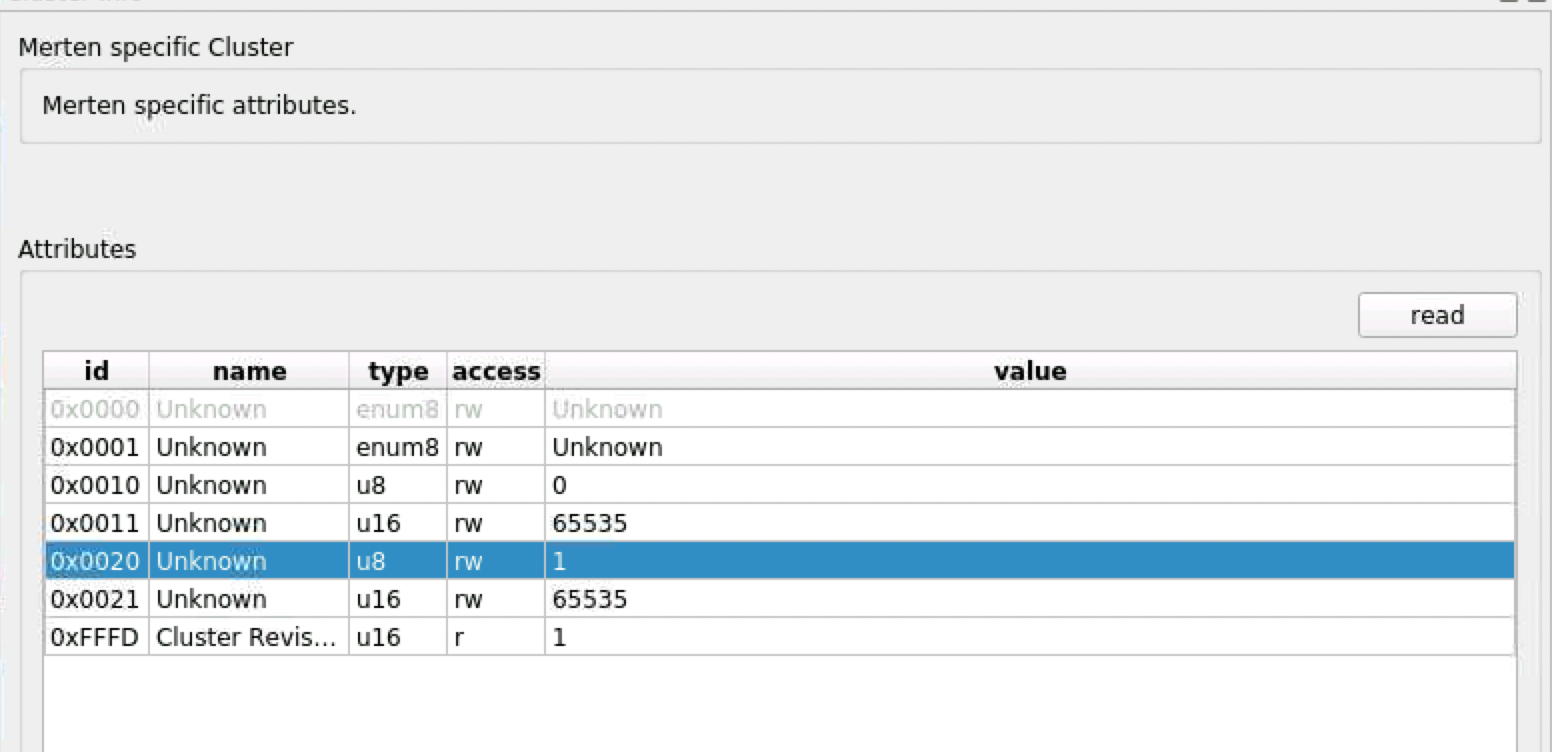Click the Unknown name in row 0x0021

pos(249,599)
